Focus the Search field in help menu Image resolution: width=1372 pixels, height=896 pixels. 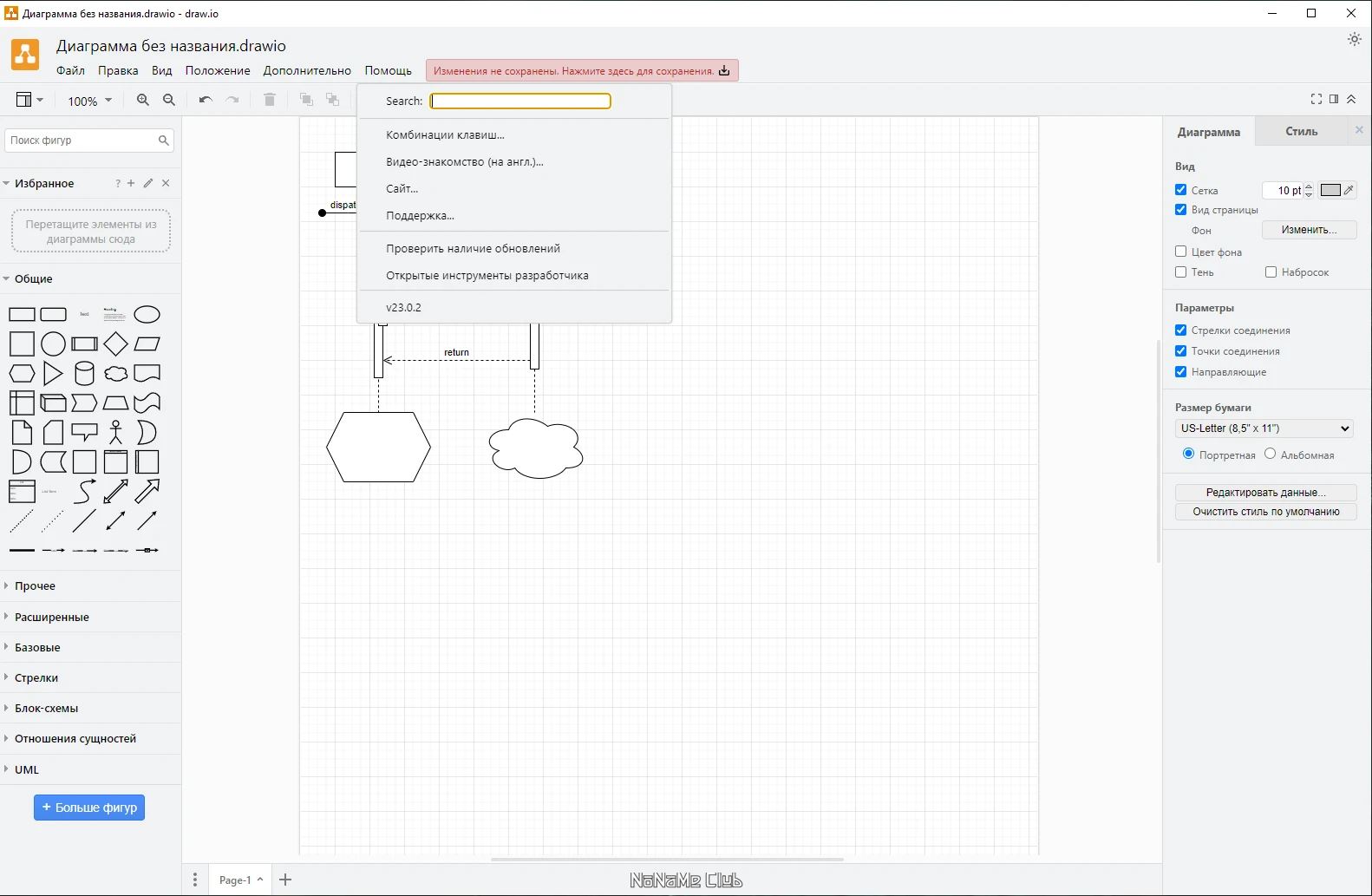[x=520, y=101]
